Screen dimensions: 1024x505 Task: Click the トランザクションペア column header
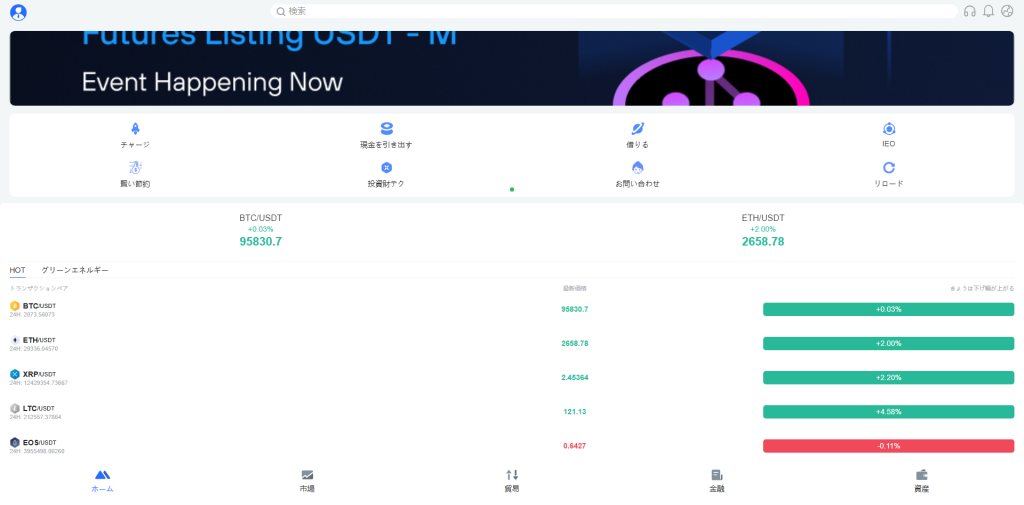39,288
